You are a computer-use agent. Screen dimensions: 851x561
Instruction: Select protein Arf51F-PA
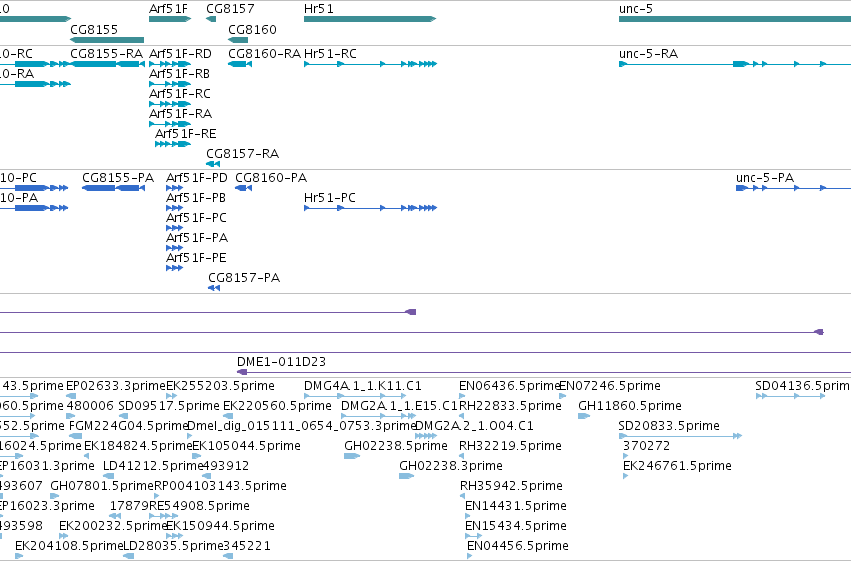click(x=197, y=238)
